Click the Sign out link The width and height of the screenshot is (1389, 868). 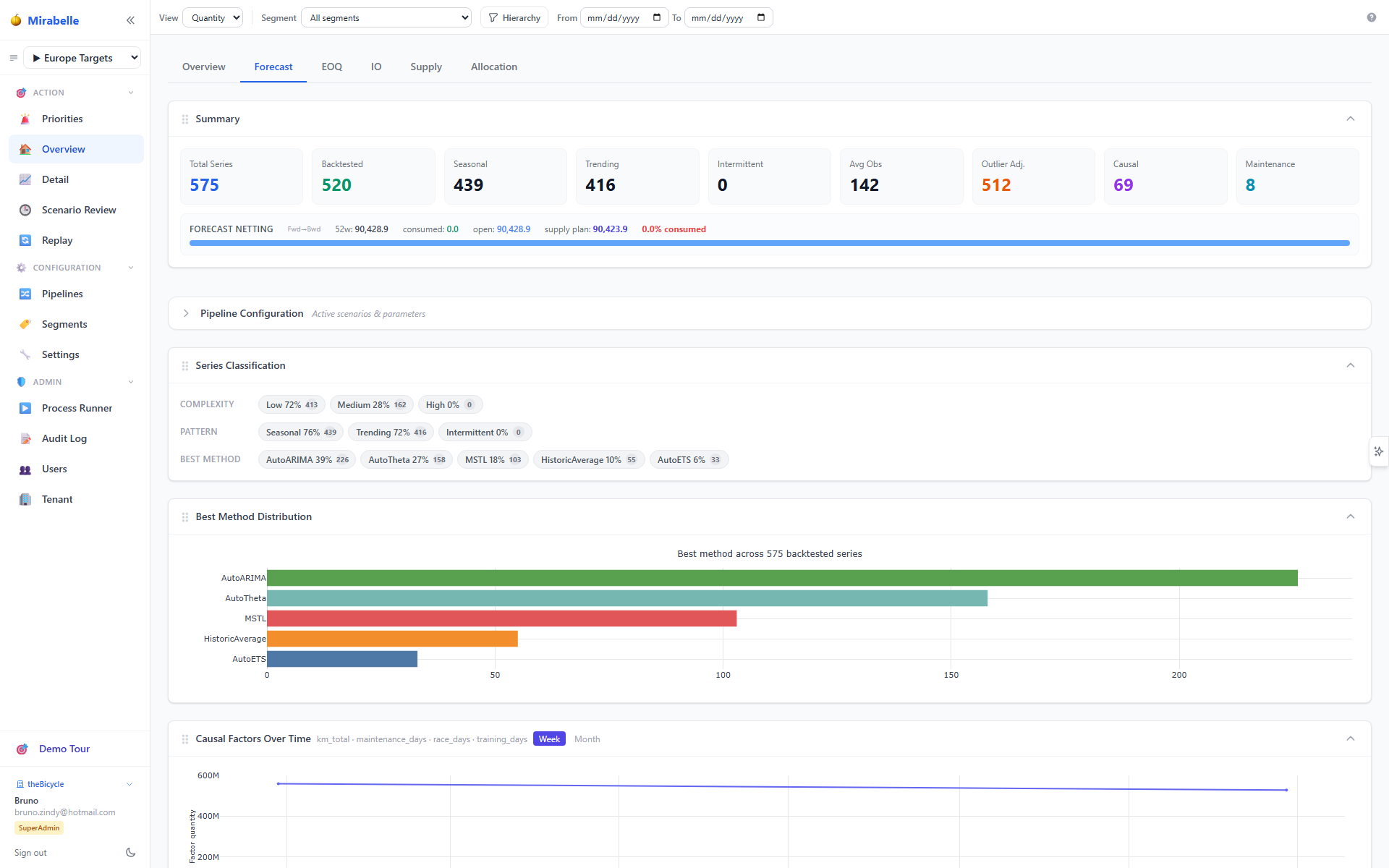click(30, 853)
